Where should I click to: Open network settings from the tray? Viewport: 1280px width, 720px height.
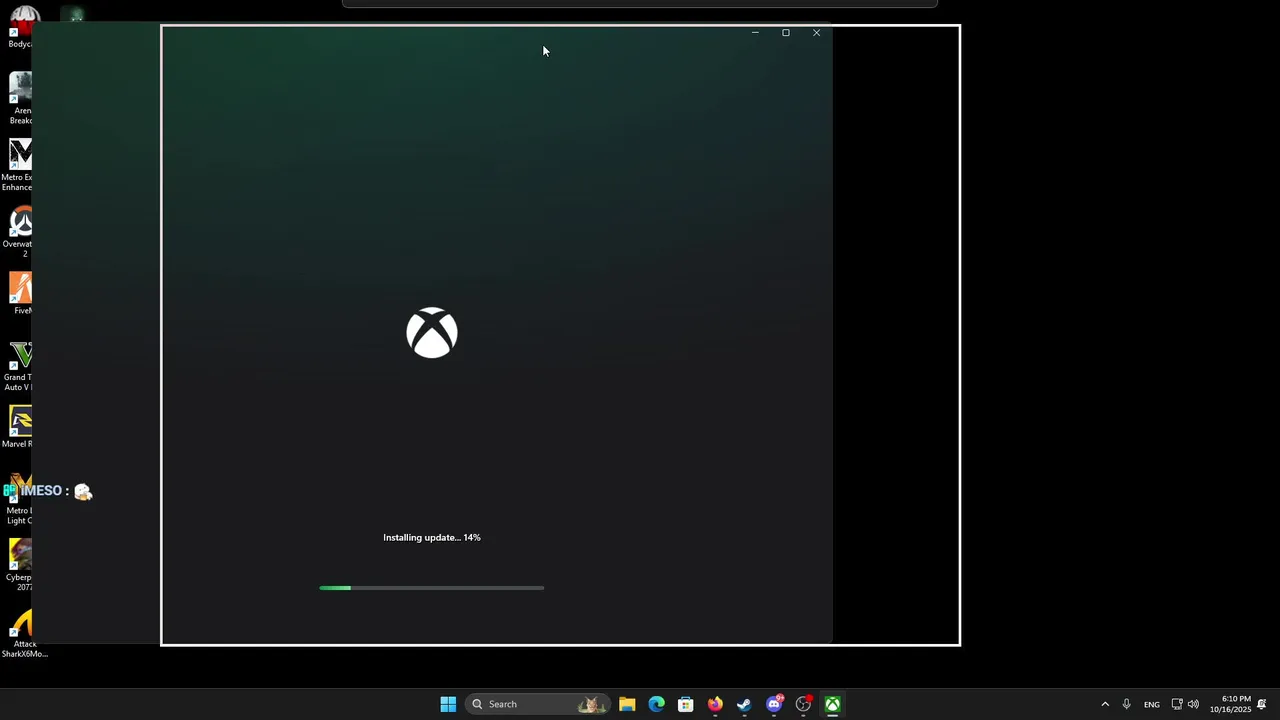pos(1177,704)
